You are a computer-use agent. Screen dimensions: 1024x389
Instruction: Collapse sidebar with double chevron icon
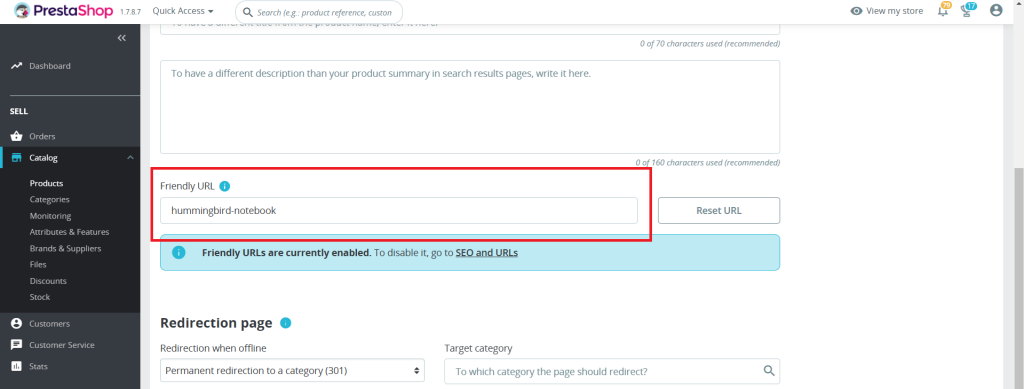(x=121, y=38)
